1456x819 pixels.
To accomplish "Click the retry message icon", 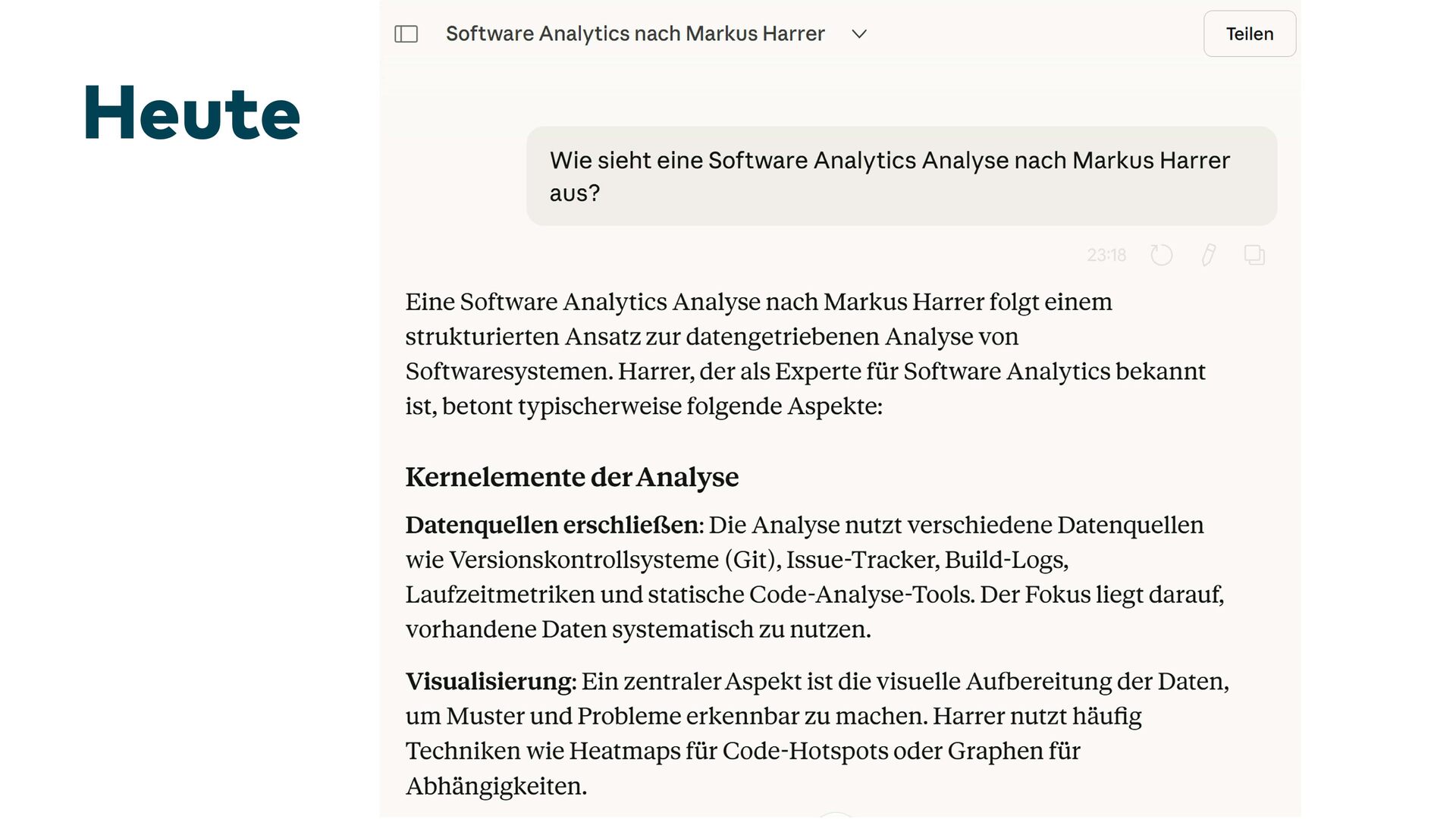I will point(1161,255).
